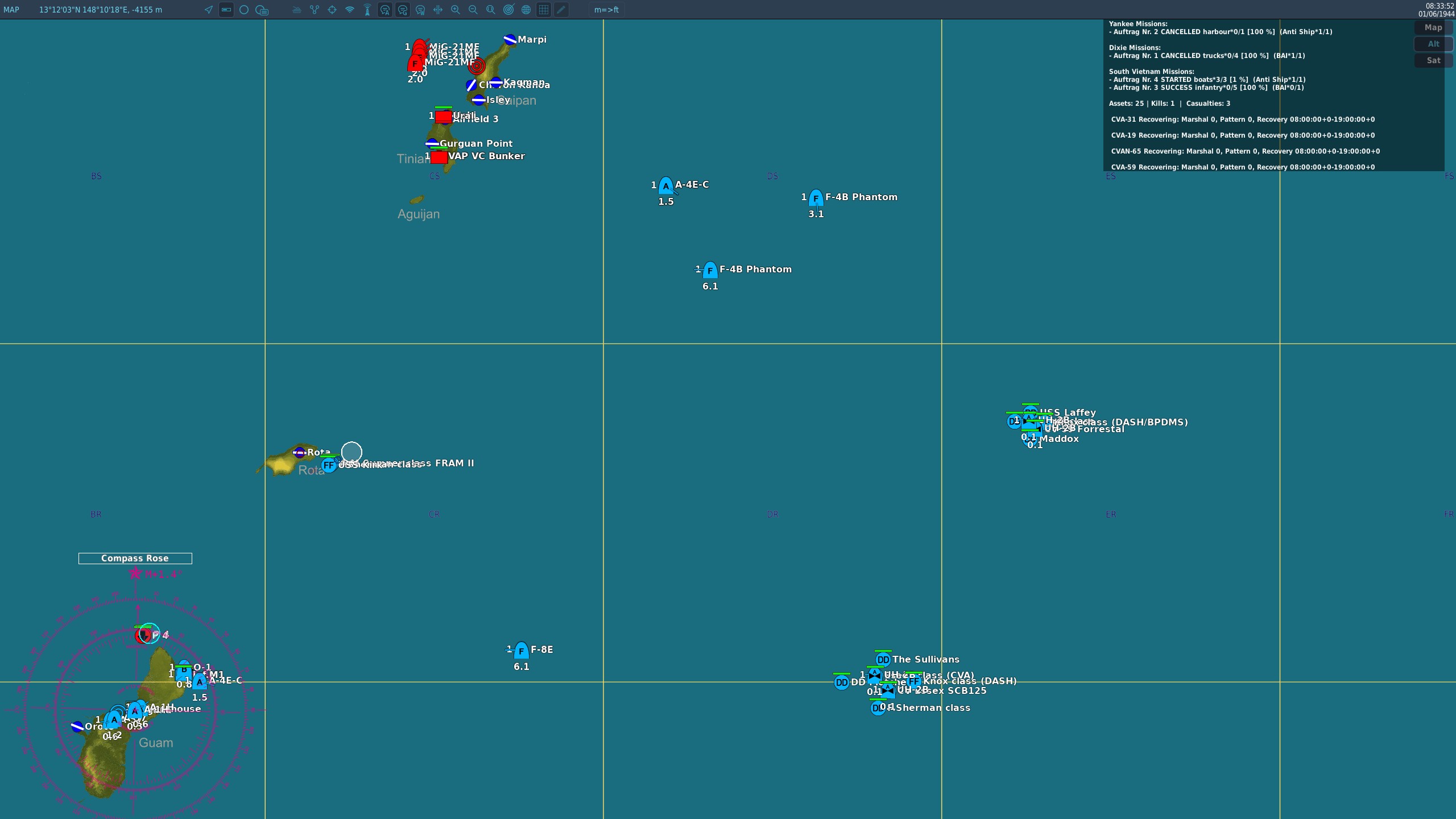Toggle the pencil draw mode icon
Image resolution: width=1456 pixels, height=819 pixels.
pos(561,10)
